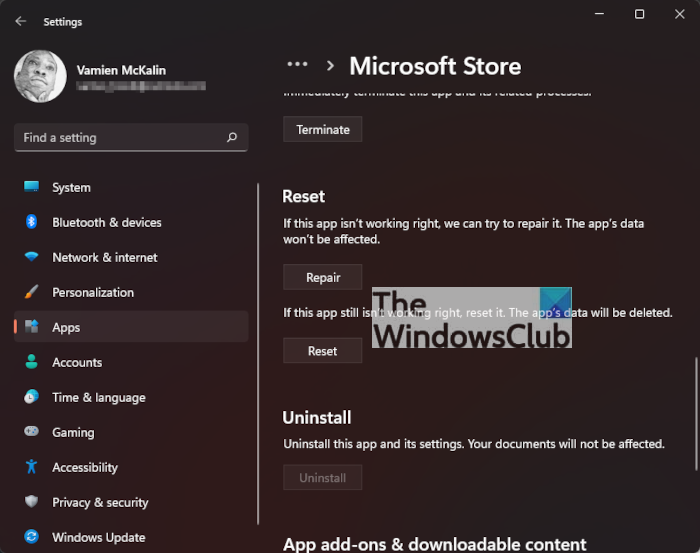Click the System monitor icon in sidebar

32,187
